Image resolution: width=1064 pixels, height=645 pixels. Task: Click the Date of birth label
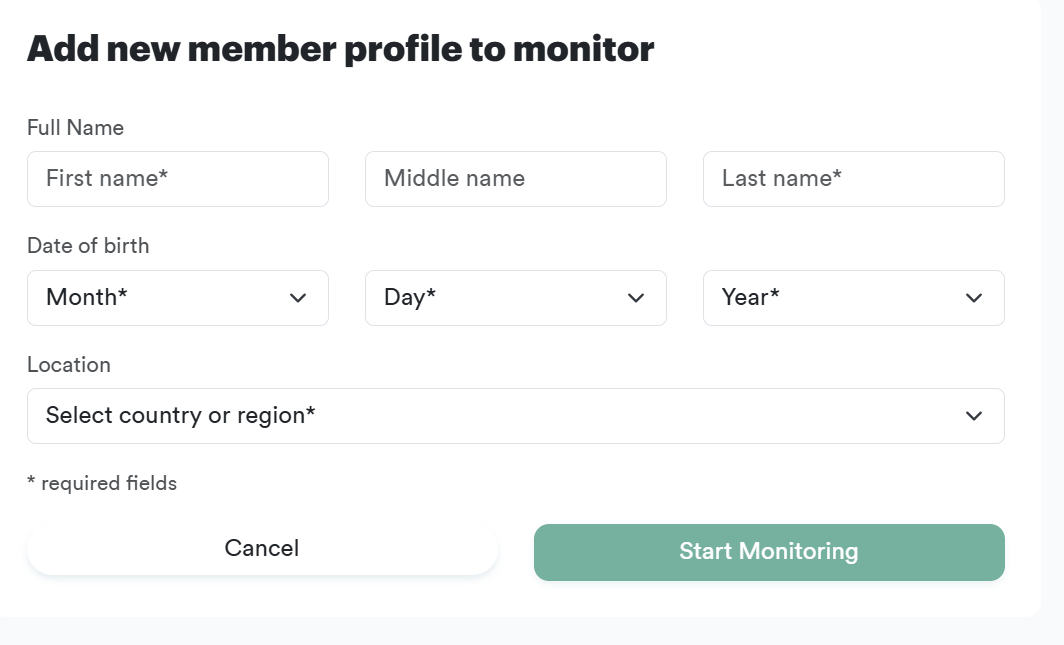coord(88,246)
